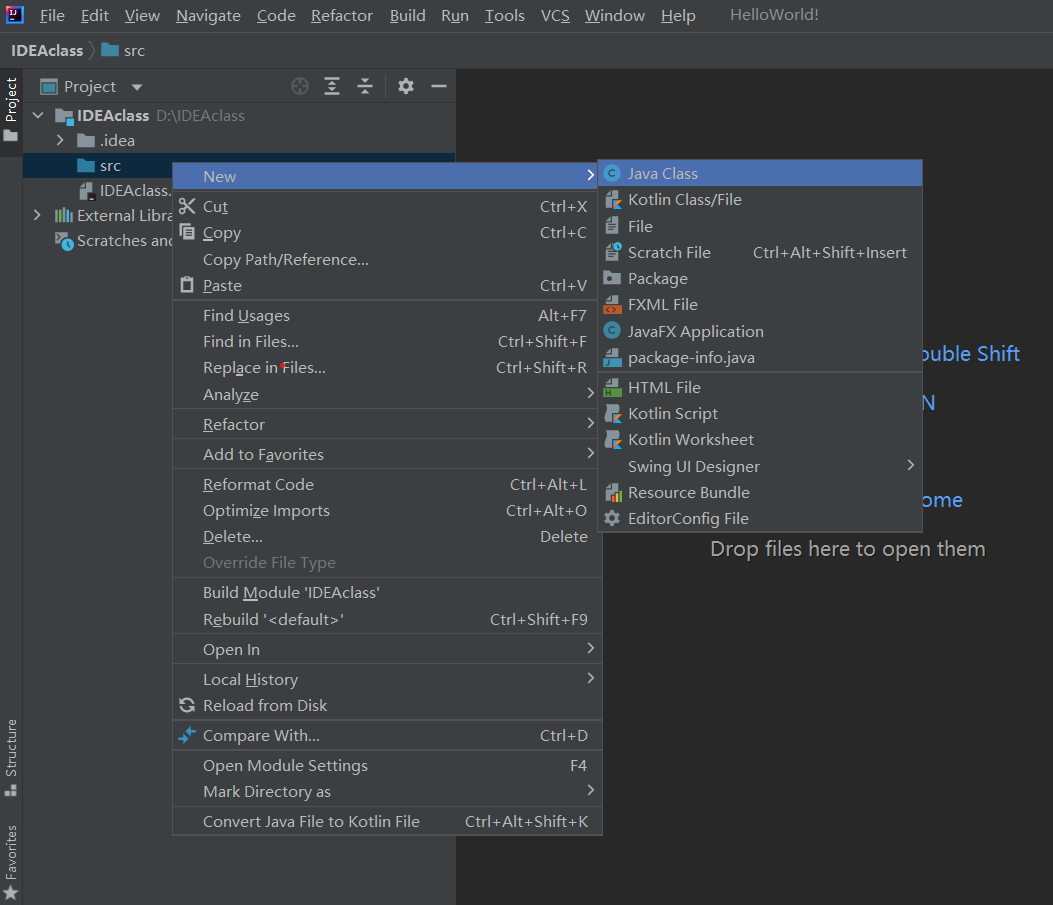Click Reload from Disk in context menu
1053x905 pixels.
(264, 706)
